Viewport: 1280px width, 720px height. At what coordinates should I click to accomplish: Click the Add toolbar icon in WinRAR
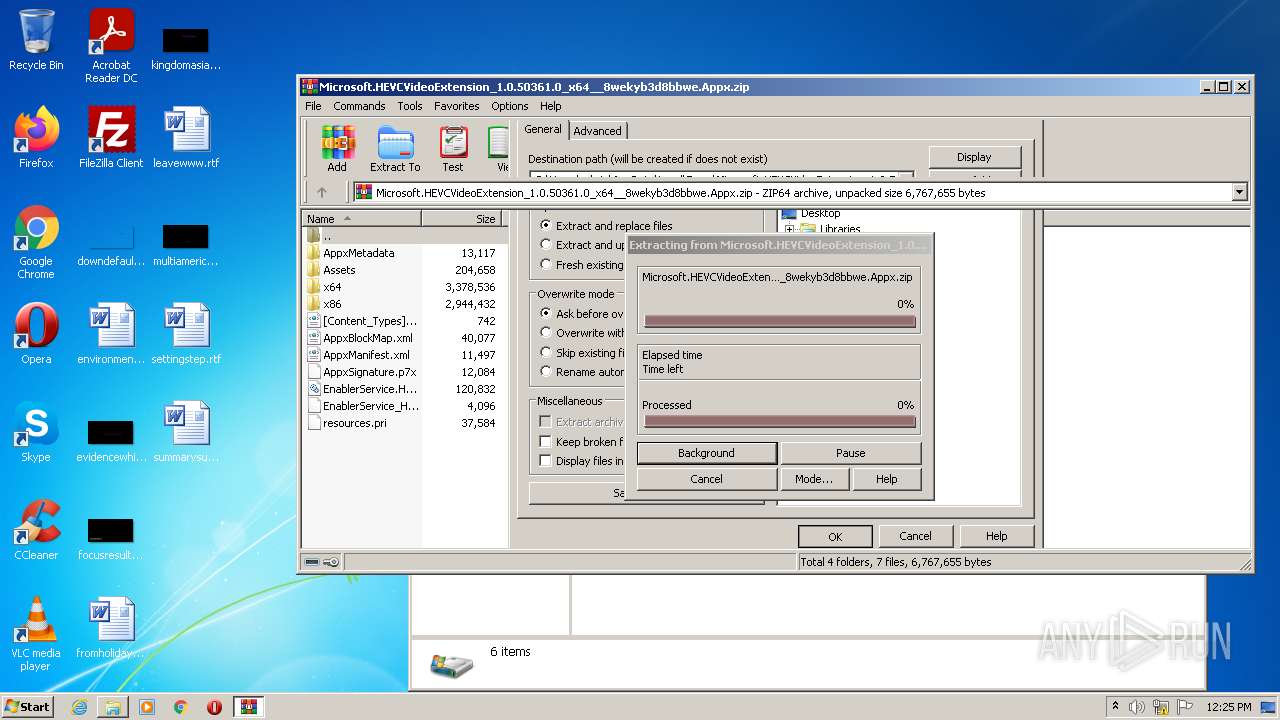(x=338, y=148)
